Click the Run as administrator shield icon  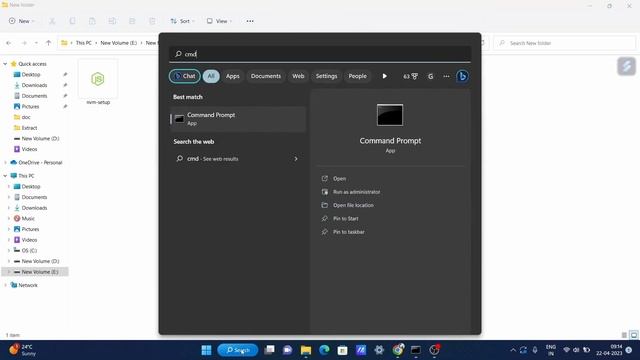(x=324, y=192)
